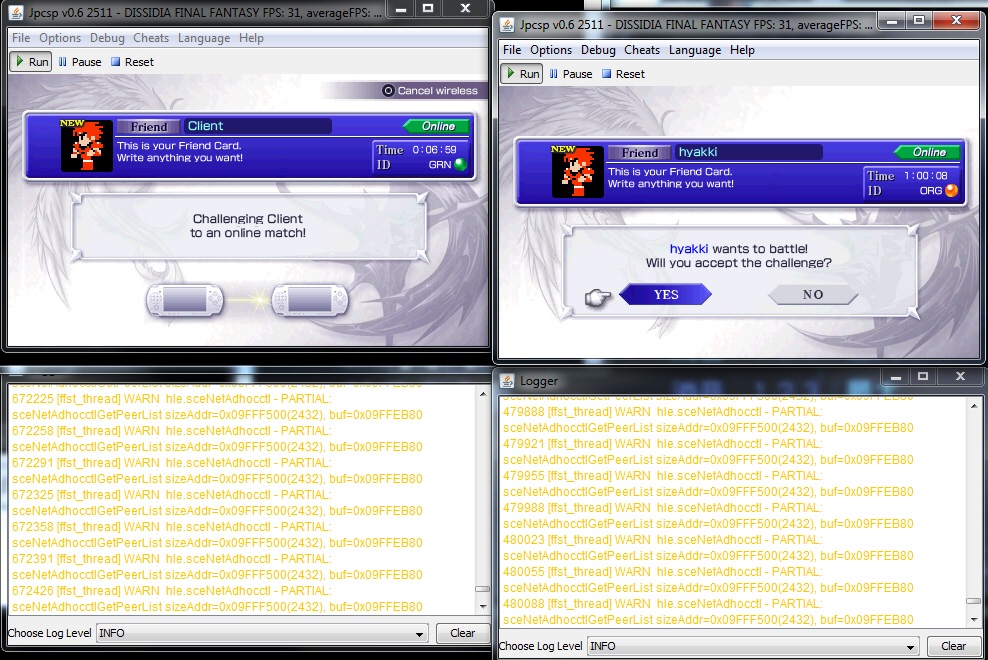The width and height of the screenshot is (988, 660).
Task: Click the pointing hand cursor beside YES
Action: click(598, 297)
